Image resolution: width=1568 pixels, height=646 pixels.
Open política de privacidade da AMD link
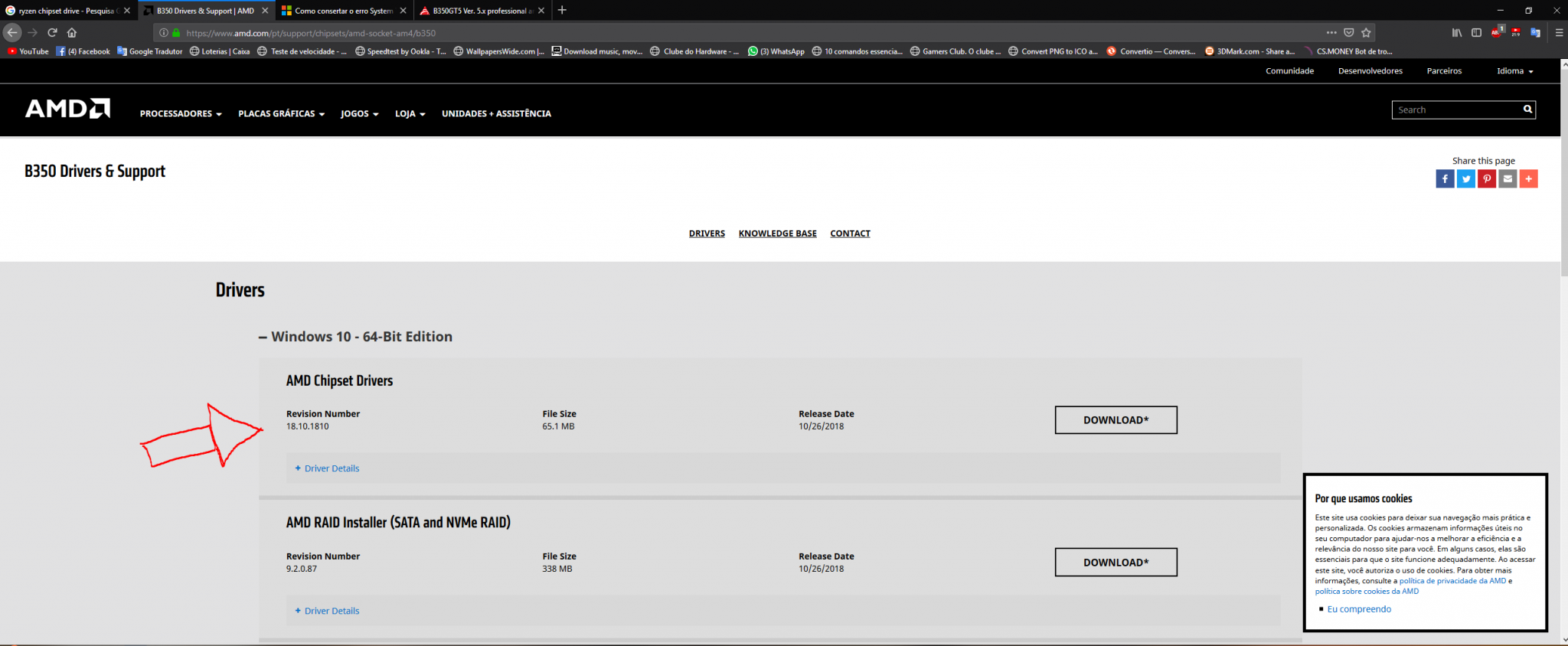(1452, 581)
